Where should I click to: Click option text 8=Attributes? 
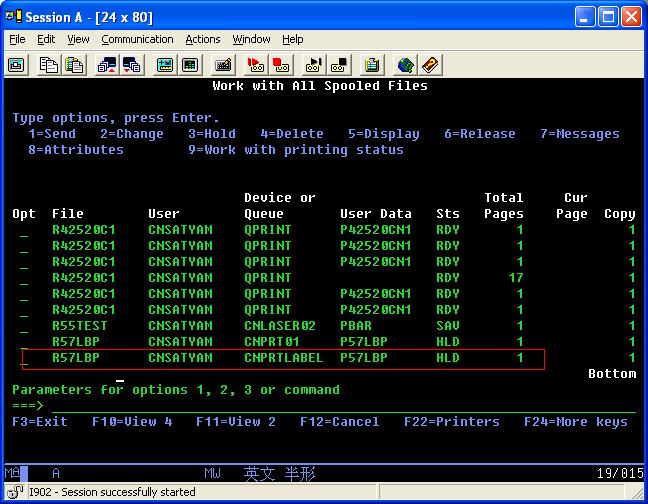tap(76, 150)
